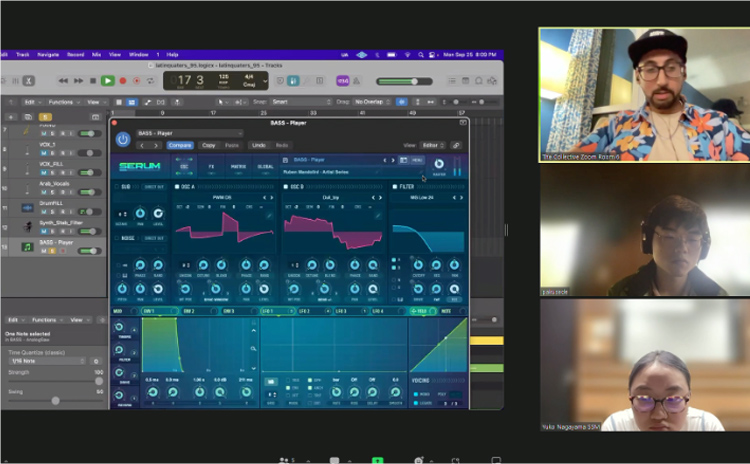Screen dimensions: 750x464
Task: Toggle the plugin power button in BASS - Player window
Action: coord(123,139)
